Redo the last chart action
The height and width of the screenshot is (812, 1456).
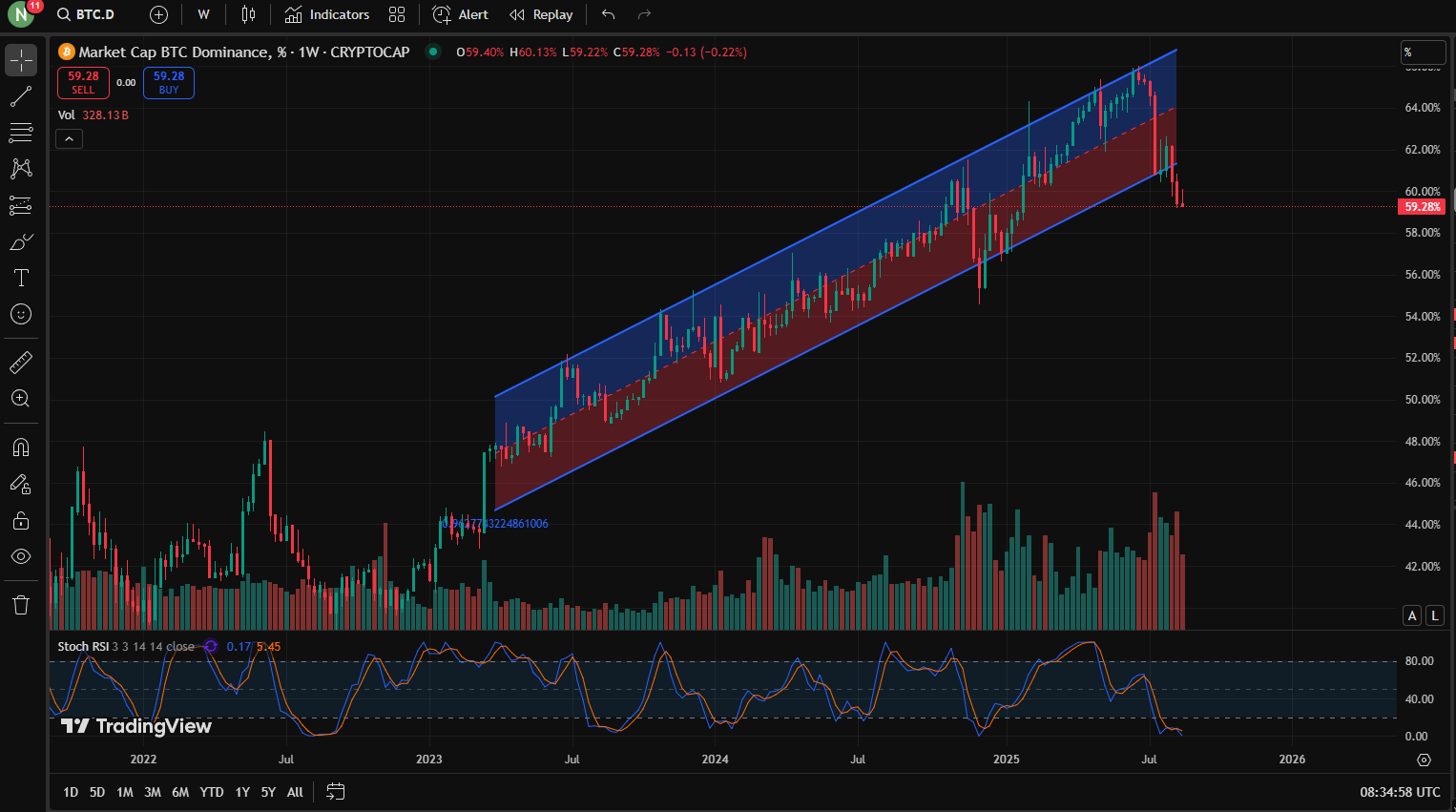pyautogui.click(x=644, y=14)
